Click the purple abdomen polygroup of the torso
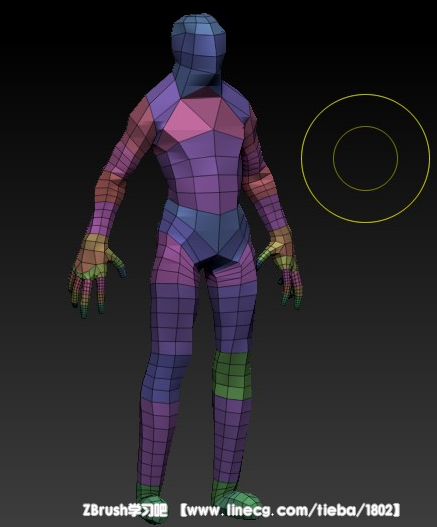 [206, 173]
